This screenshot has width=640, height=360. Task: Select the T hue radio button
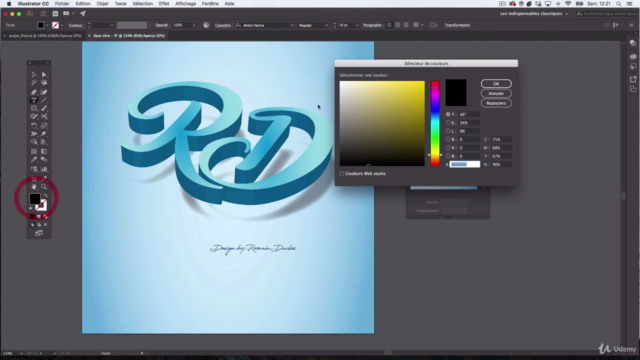[448, 114]
